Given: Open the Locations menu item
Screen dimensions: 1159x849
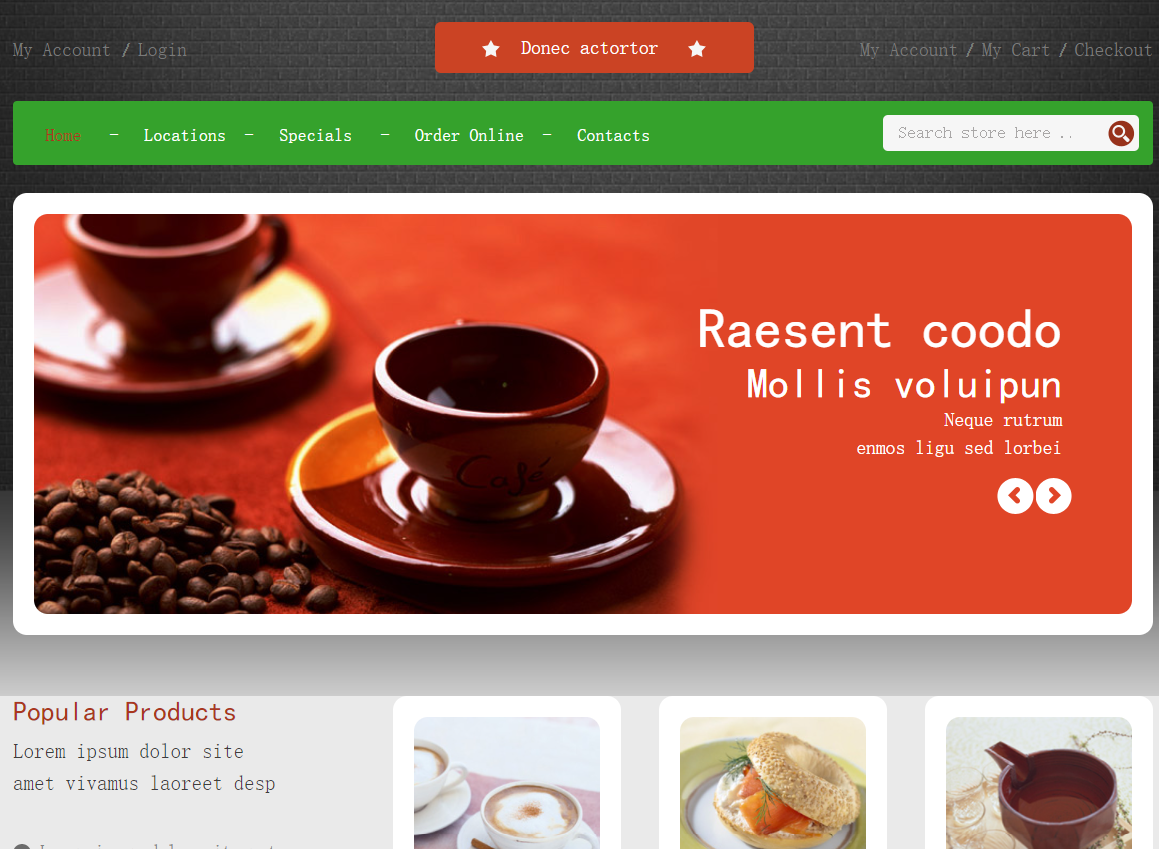Looking at the screenshot, I should coord(185,135).
